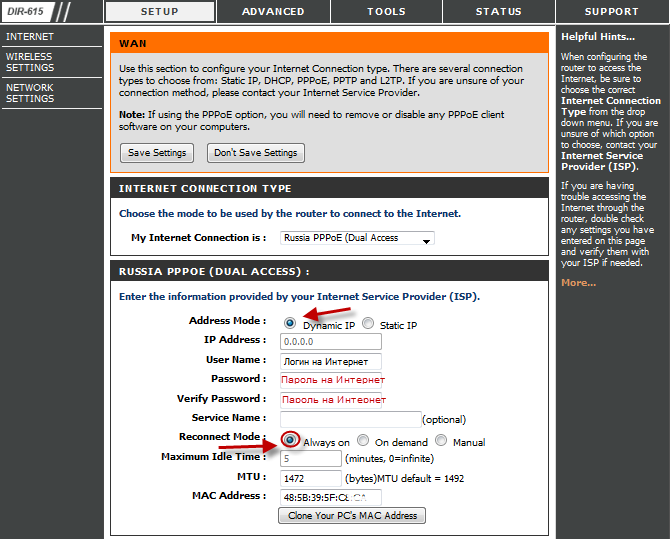This screenshot has width=670, height=539.
Task: Set reconnect mode to Manual
Action: (x=441, y=440)
